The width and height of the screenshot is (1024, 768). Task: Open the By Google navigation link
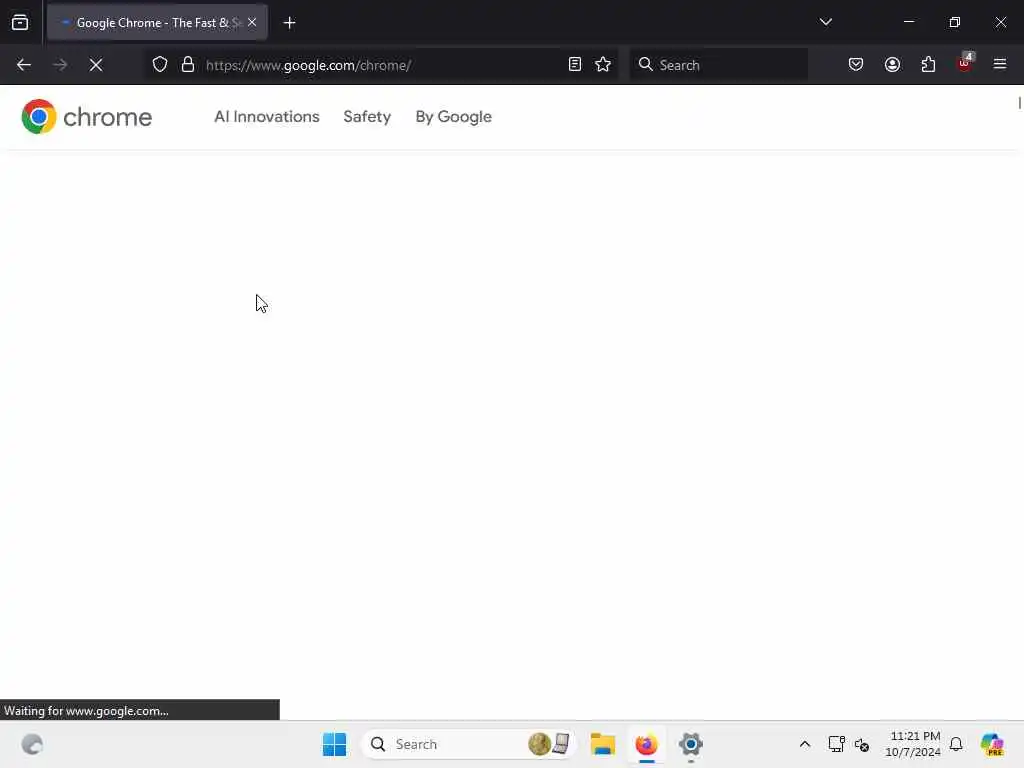453,117
